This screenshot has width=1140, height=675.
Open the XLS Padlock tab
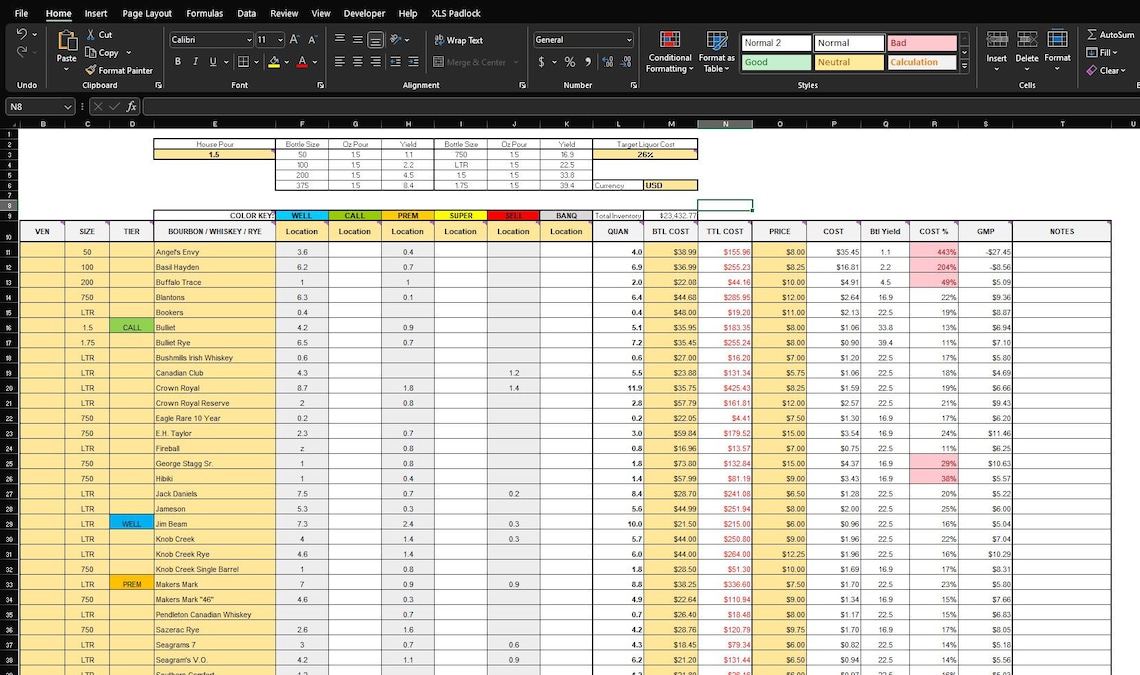(456, 13)
